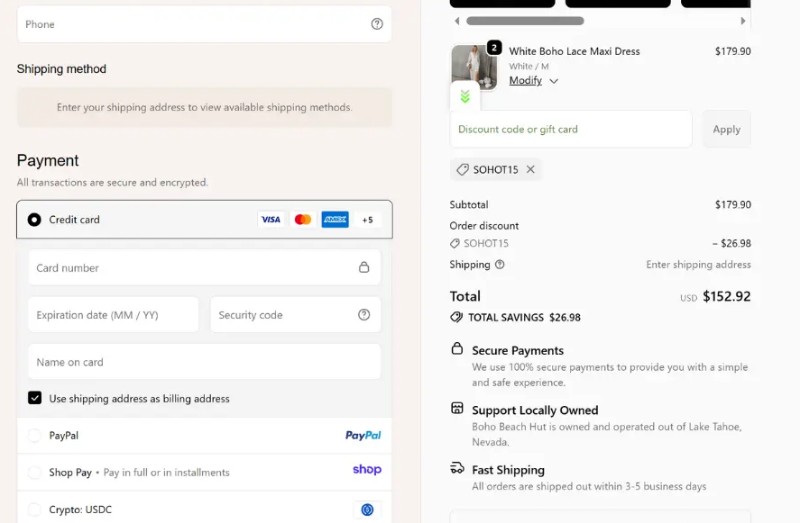The image size is (800, 523).
Task: Click into the Phone input field
Action: tap(204, 24)
